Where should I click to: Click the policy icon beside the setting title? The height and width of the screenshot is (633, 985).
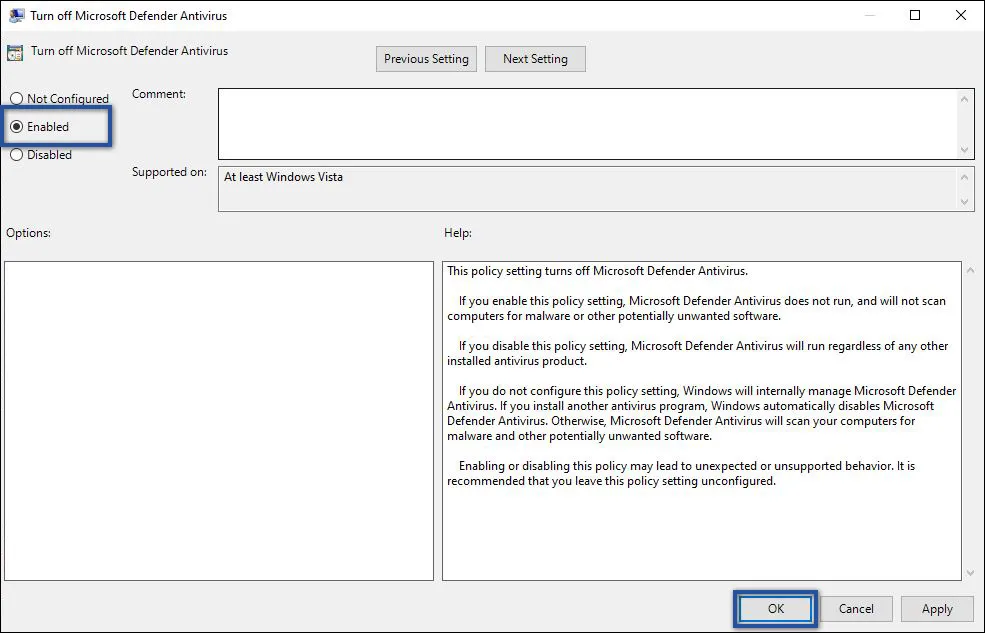tap(14, 50)
